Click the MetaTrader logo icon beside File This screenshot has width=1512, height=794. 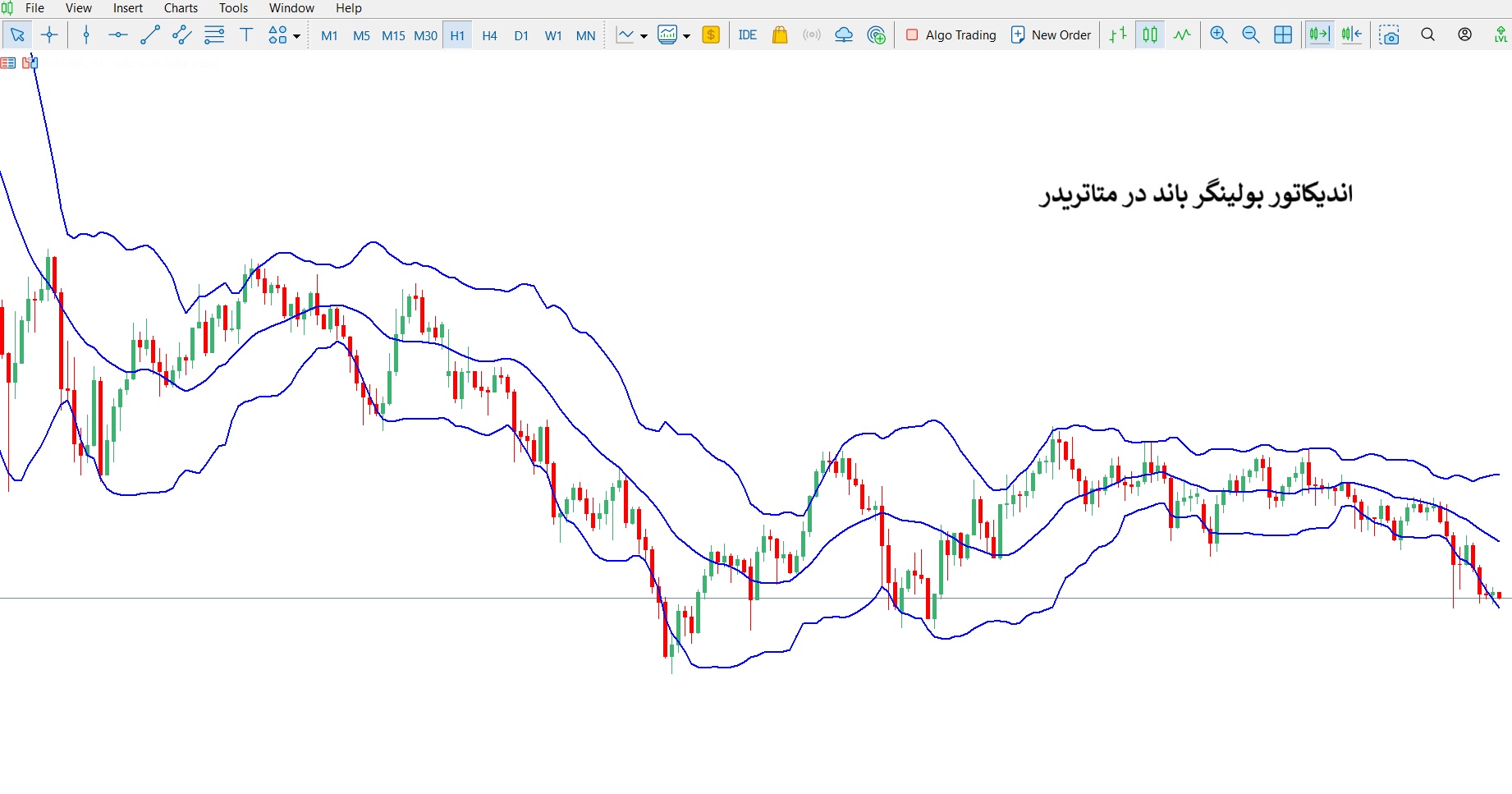pyautogui.click(x=7, y=8)
